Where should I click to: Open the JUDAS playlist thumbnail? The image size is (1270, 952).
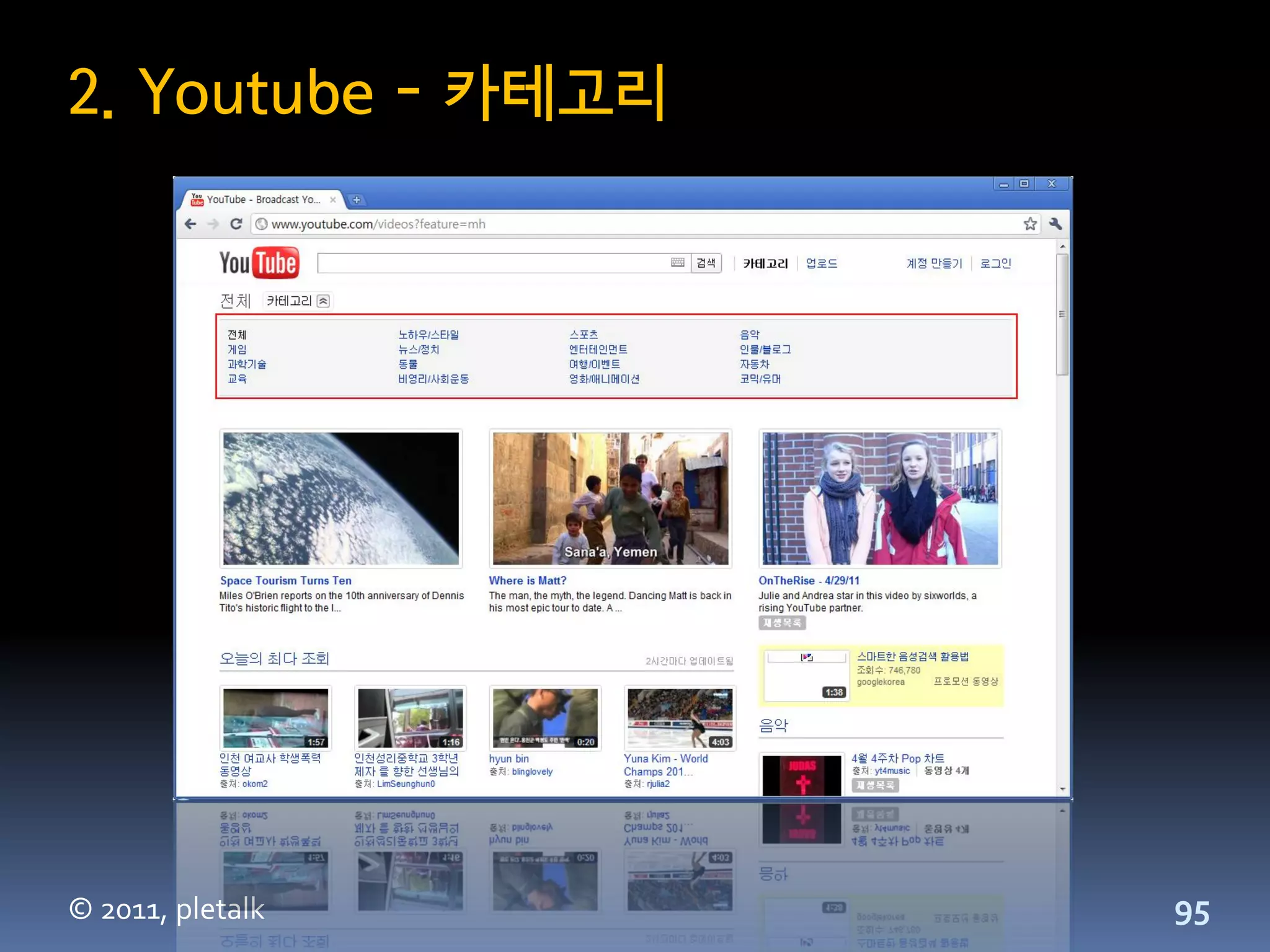pos(802,775)
